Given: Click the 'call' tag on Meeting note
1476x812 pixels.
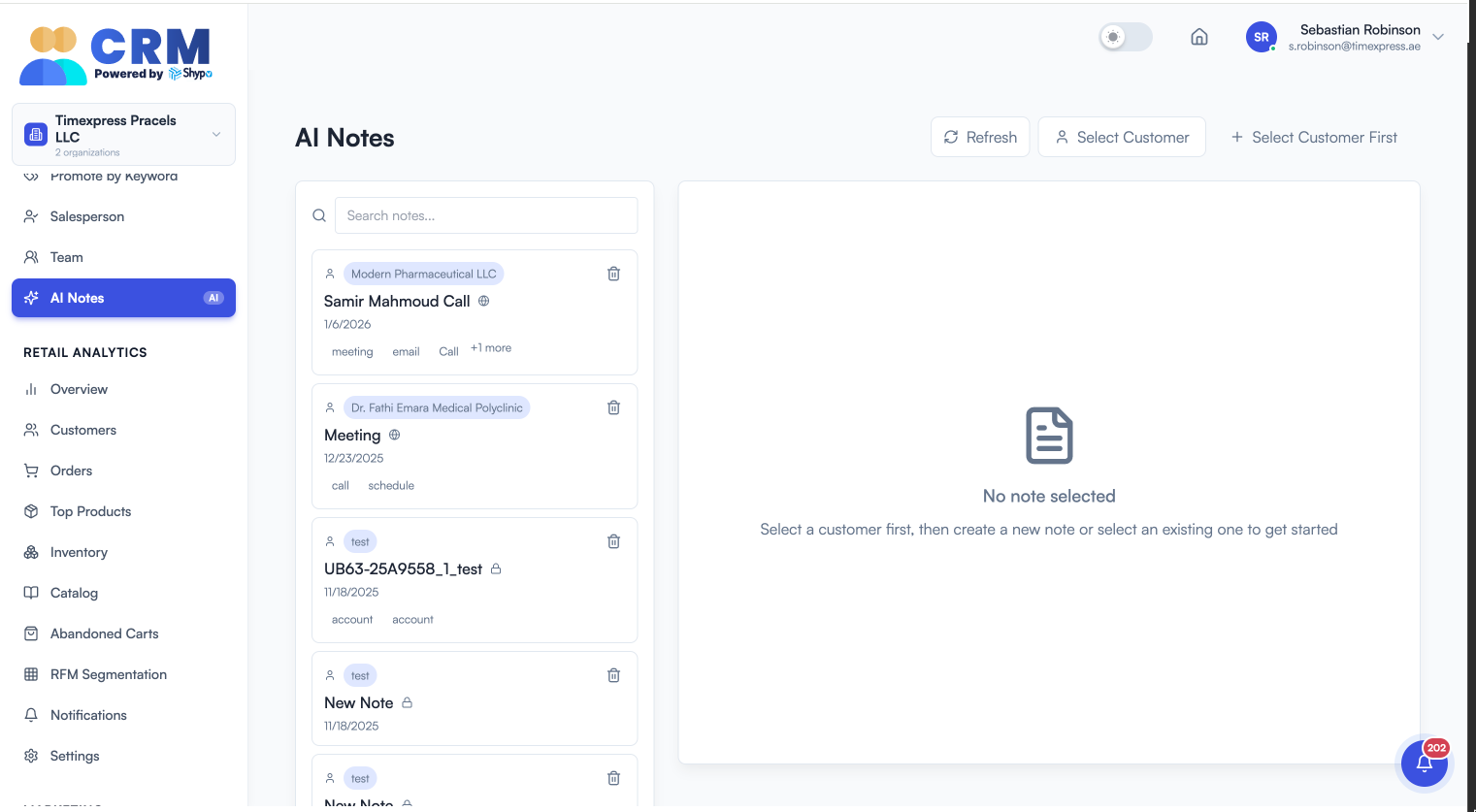Looking at the screenshot, I should point(341,485).
